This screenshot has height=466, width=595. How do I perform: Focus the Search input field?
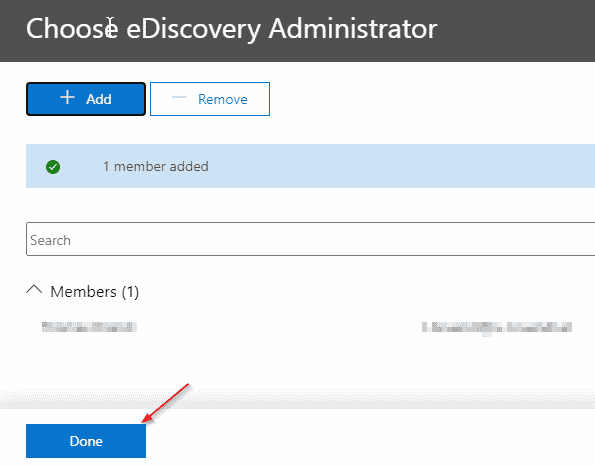point(310,239)
